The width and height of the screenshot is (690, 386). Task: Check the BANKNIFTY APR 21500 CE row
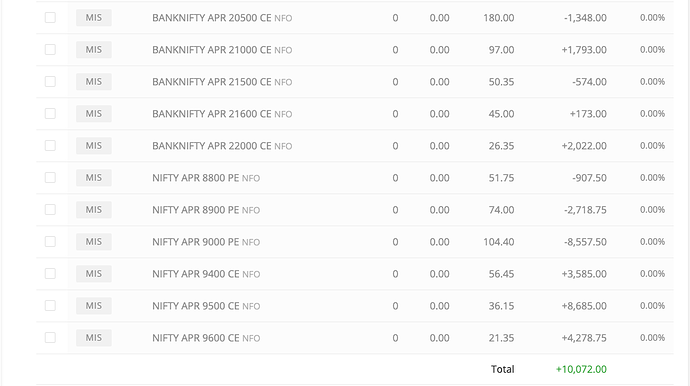[50, 81]
